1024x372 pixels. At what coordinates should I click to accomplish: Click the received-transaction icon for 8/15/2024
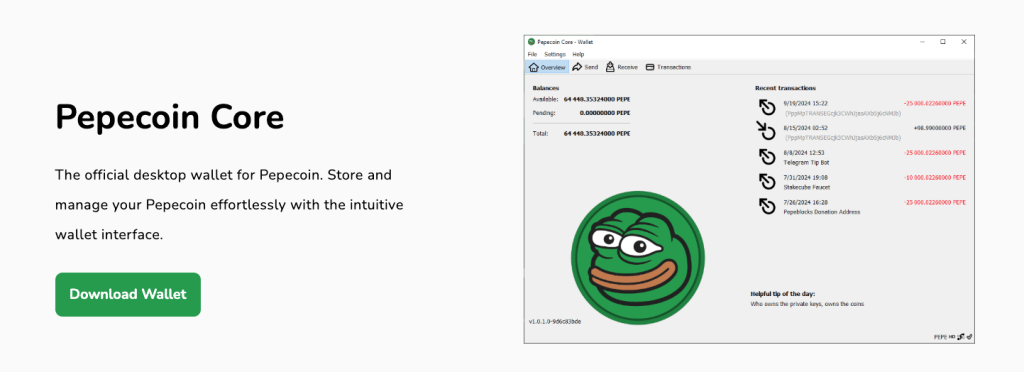[x=767, y=132]
